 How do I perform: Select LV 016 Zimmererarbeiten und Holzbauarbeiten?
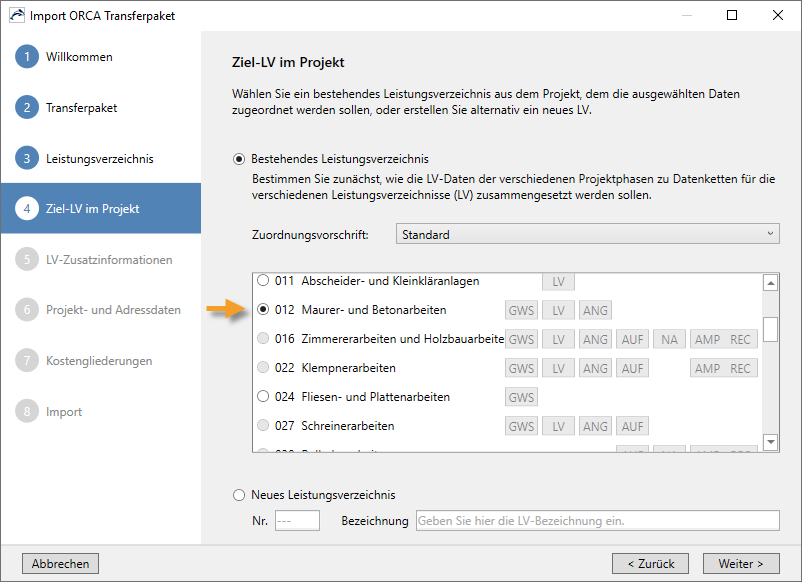coord(263,339)
